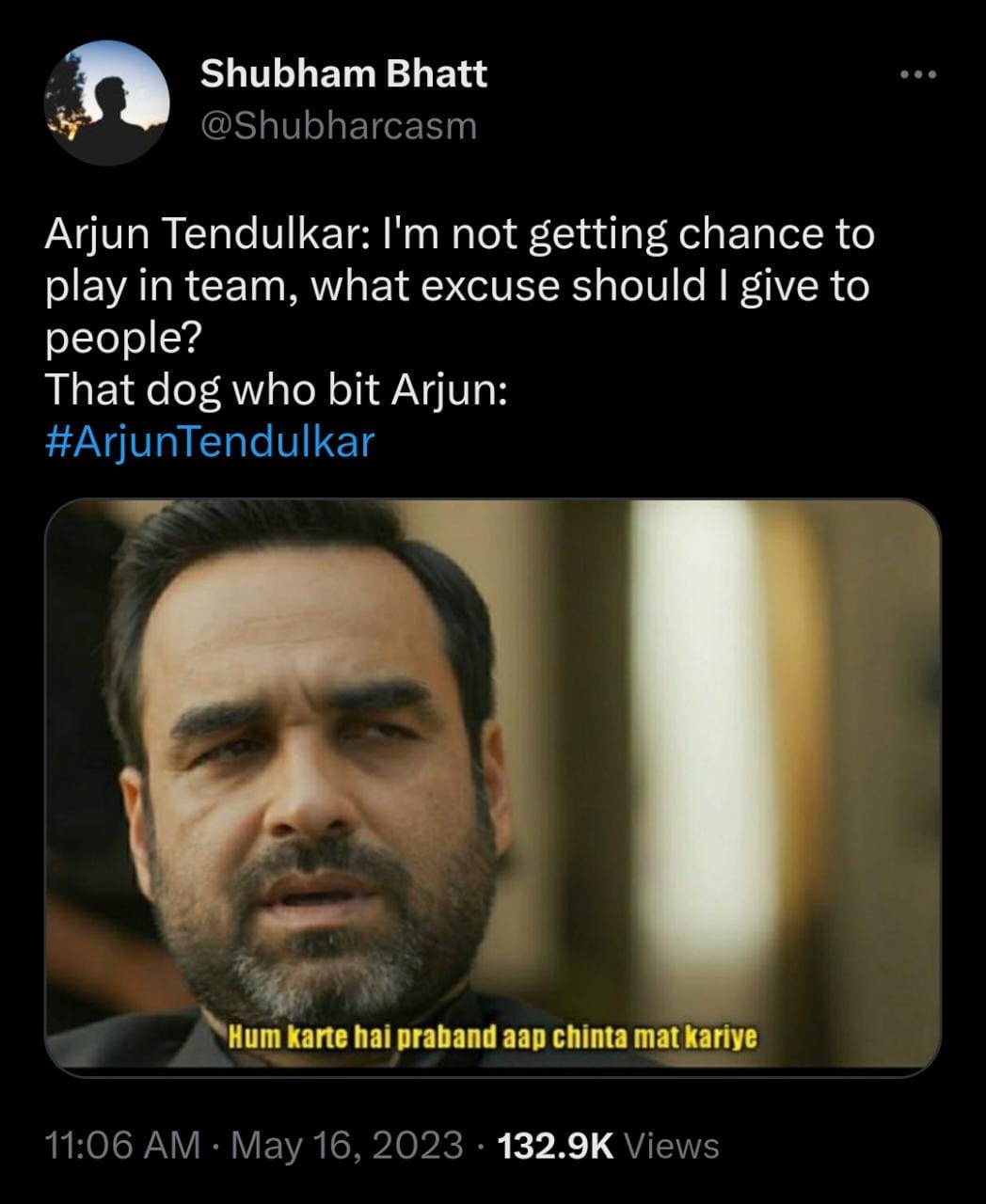Select the line "That dog who bit Arjun:"
Screen dimensions: 986x1204
(277, 389)
